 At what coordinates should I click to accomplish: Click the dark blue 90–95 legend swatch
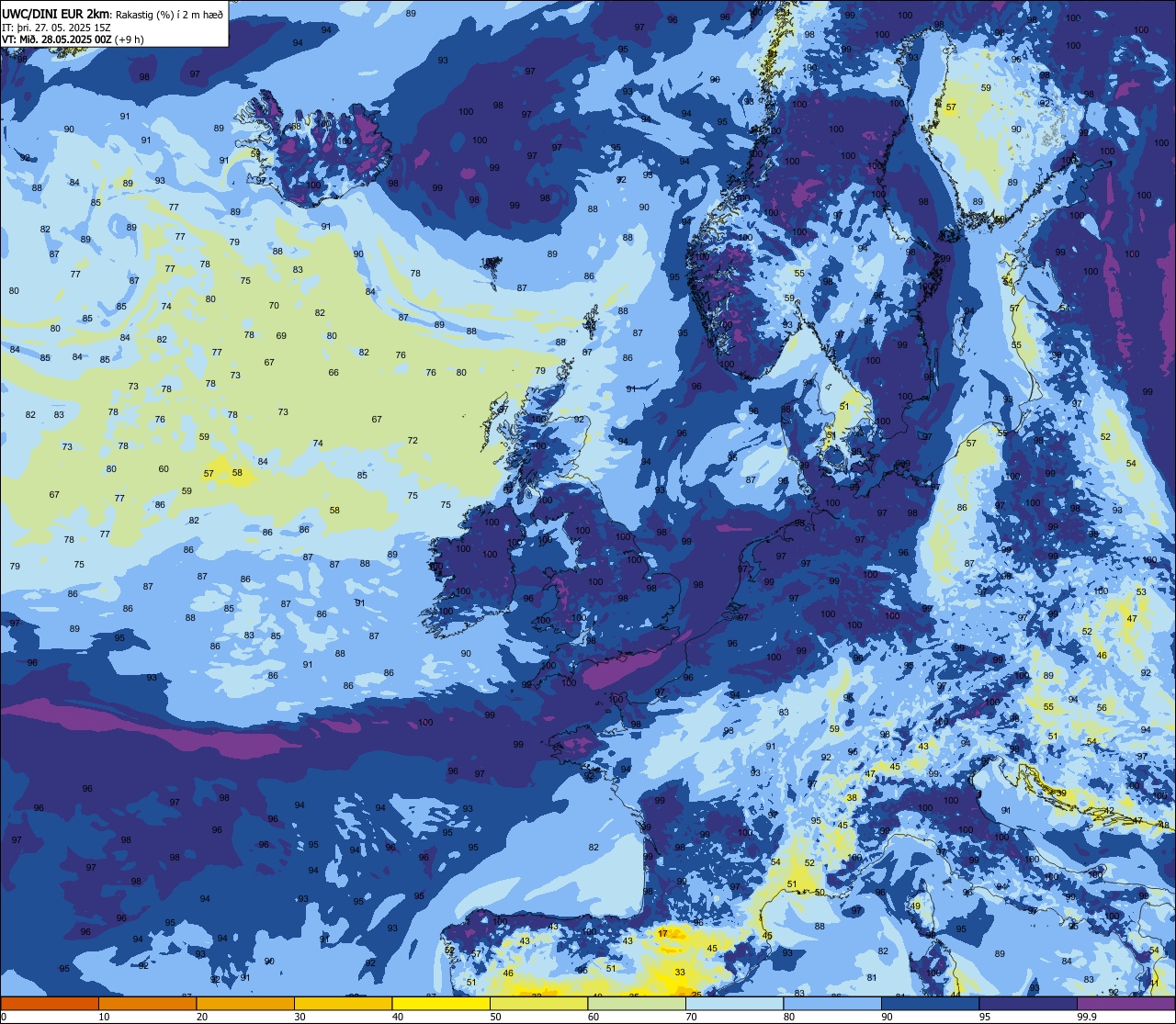pyautogui.click(x=930, y=1004)
